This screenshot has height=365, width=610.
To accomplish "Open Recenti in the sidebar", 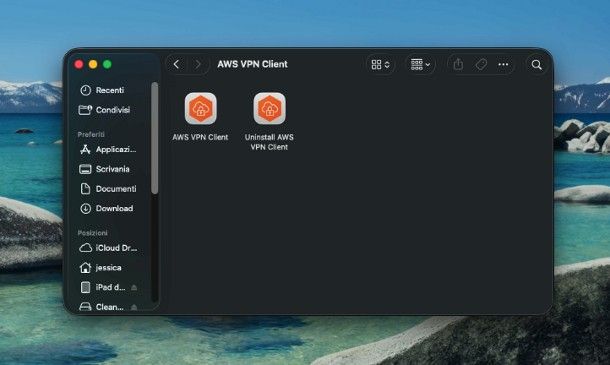I will pyautogui.click(x=102, y=90).
